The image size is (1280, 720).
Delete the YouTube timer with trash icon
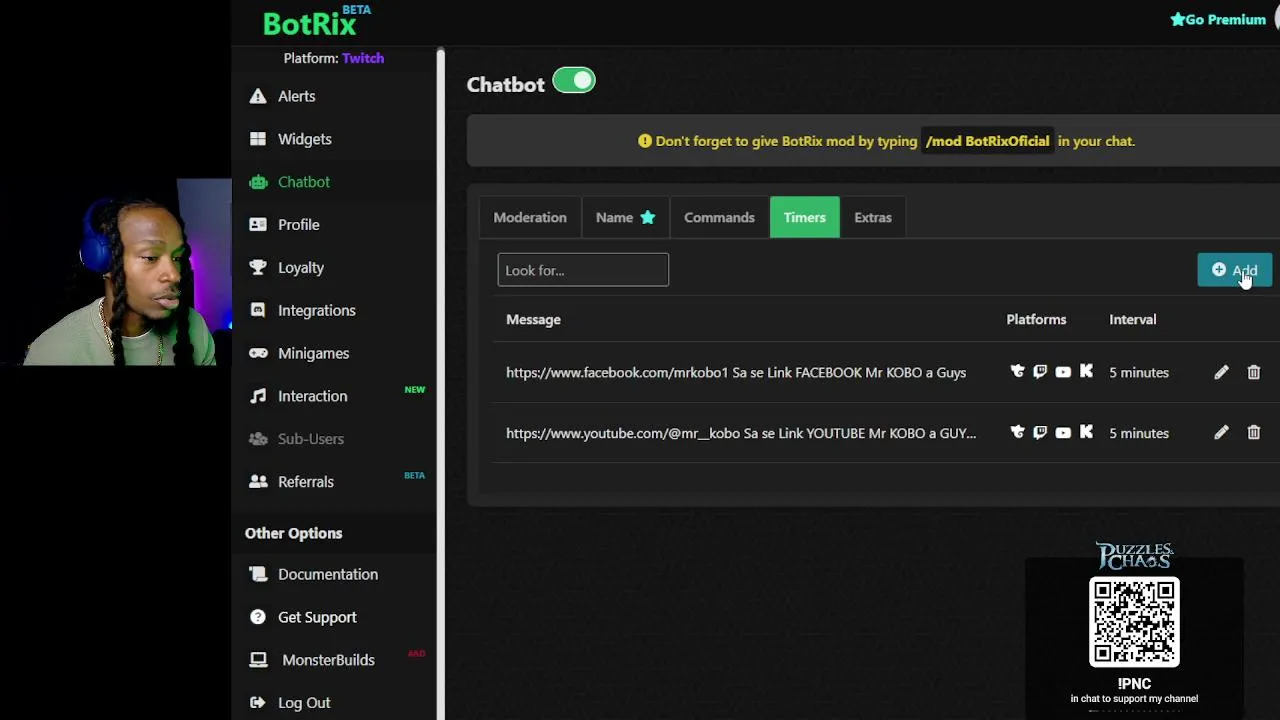point(1253,433)
